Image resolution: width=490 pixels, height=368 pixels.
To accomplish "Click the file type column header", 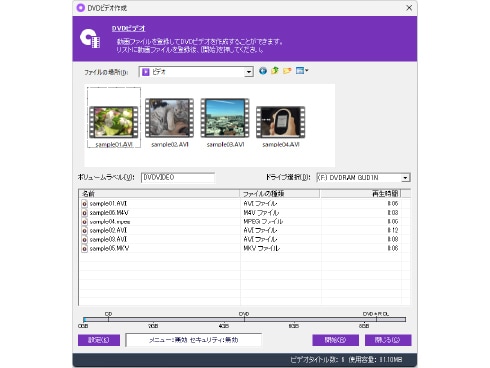I will (280, 194).
